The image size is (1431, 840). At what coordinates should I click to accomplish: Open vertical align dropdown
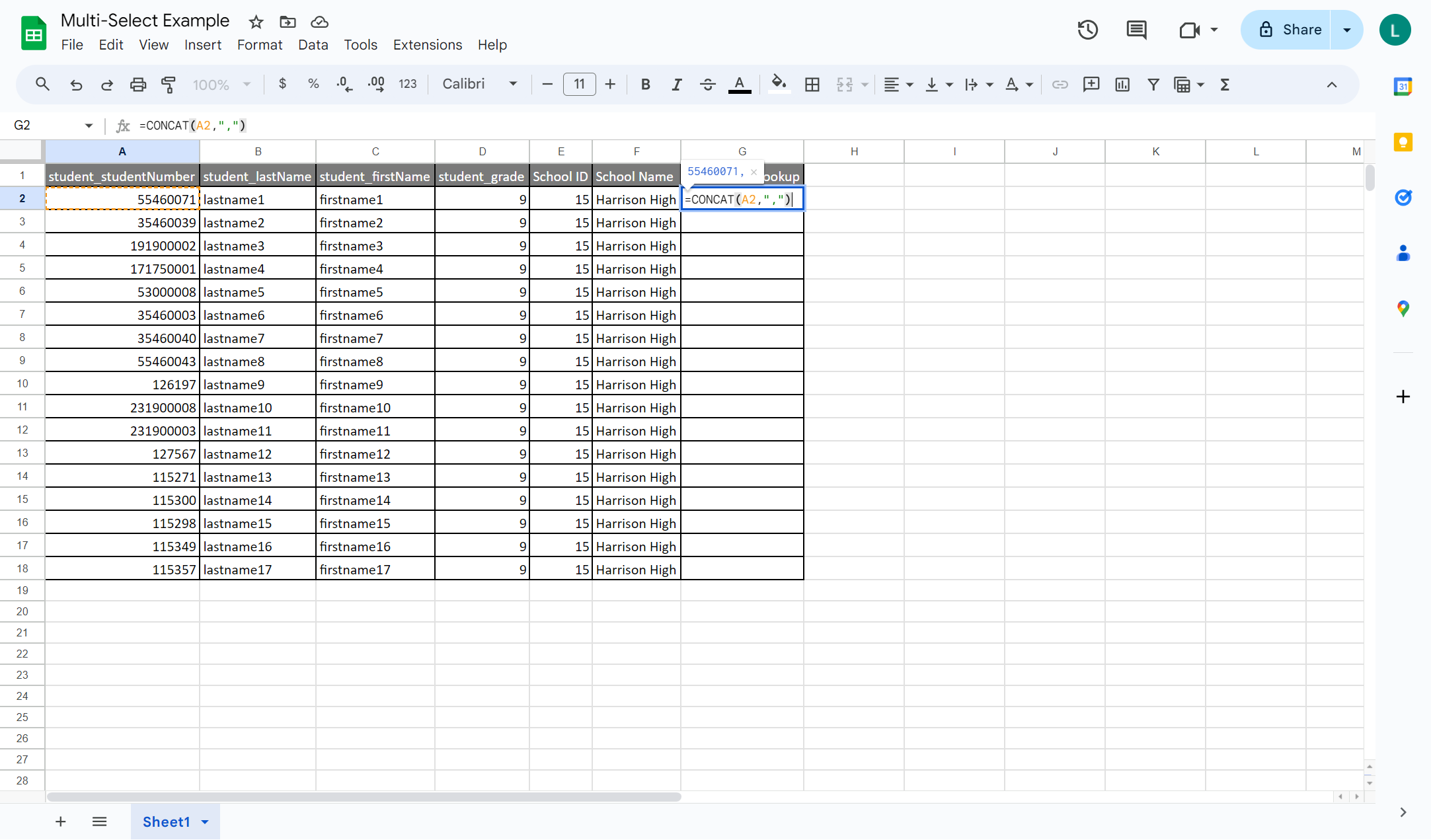(x=939, y=85)
